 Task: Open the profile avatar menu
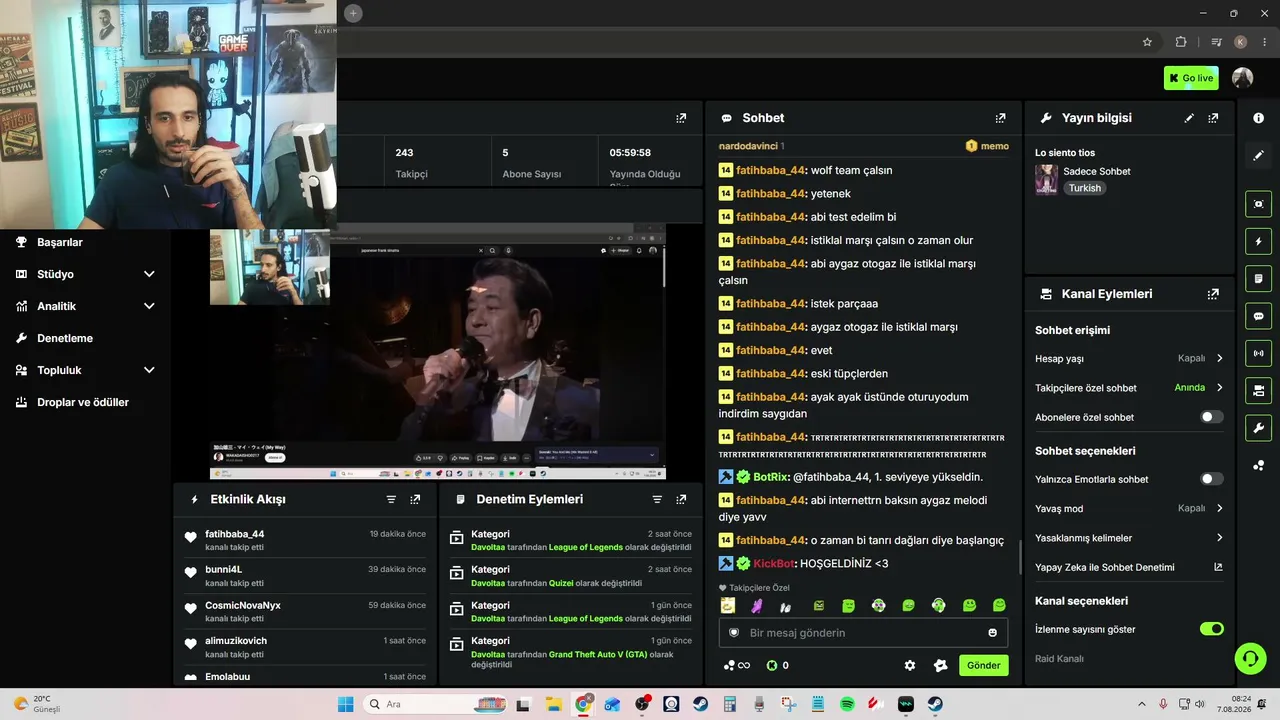coord(1242,78)
